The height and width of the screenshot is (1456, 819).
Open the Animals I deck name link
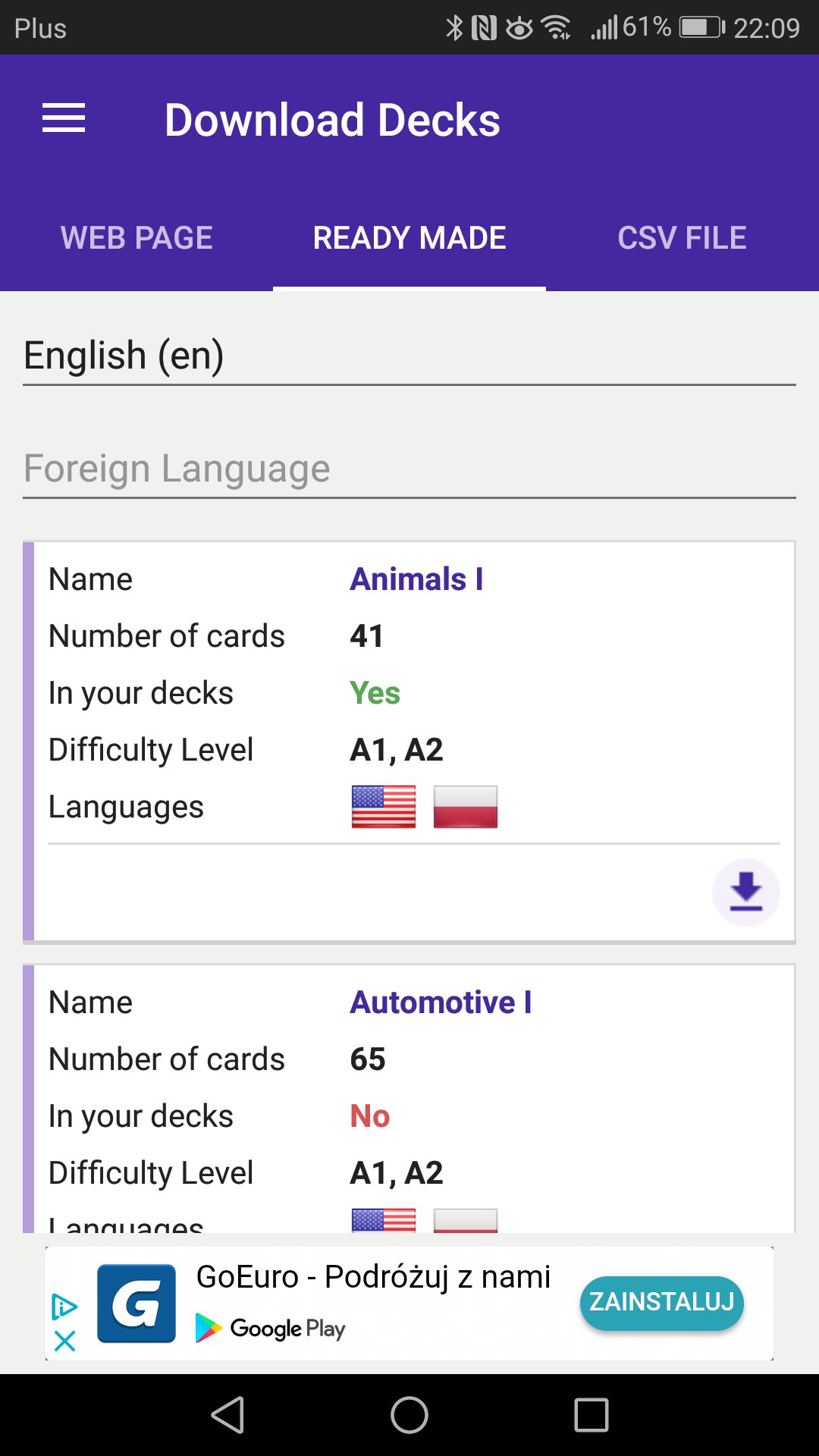pyautogui.click(x=416, y=579)
